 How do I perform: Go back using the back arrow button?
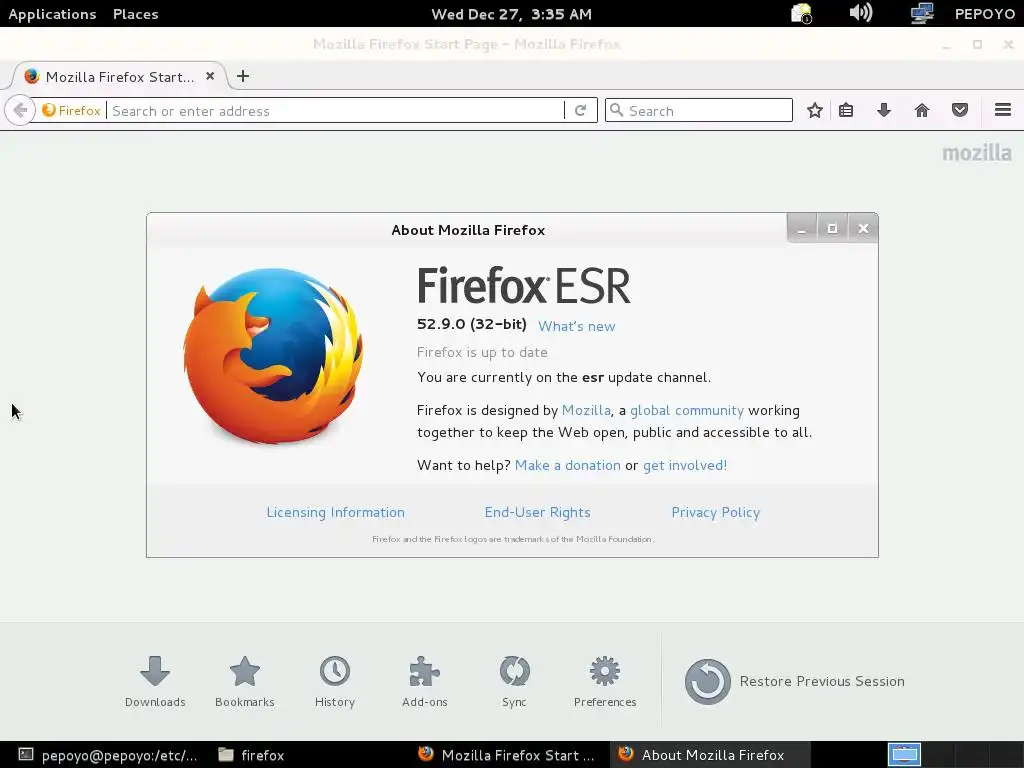[20, 110]
